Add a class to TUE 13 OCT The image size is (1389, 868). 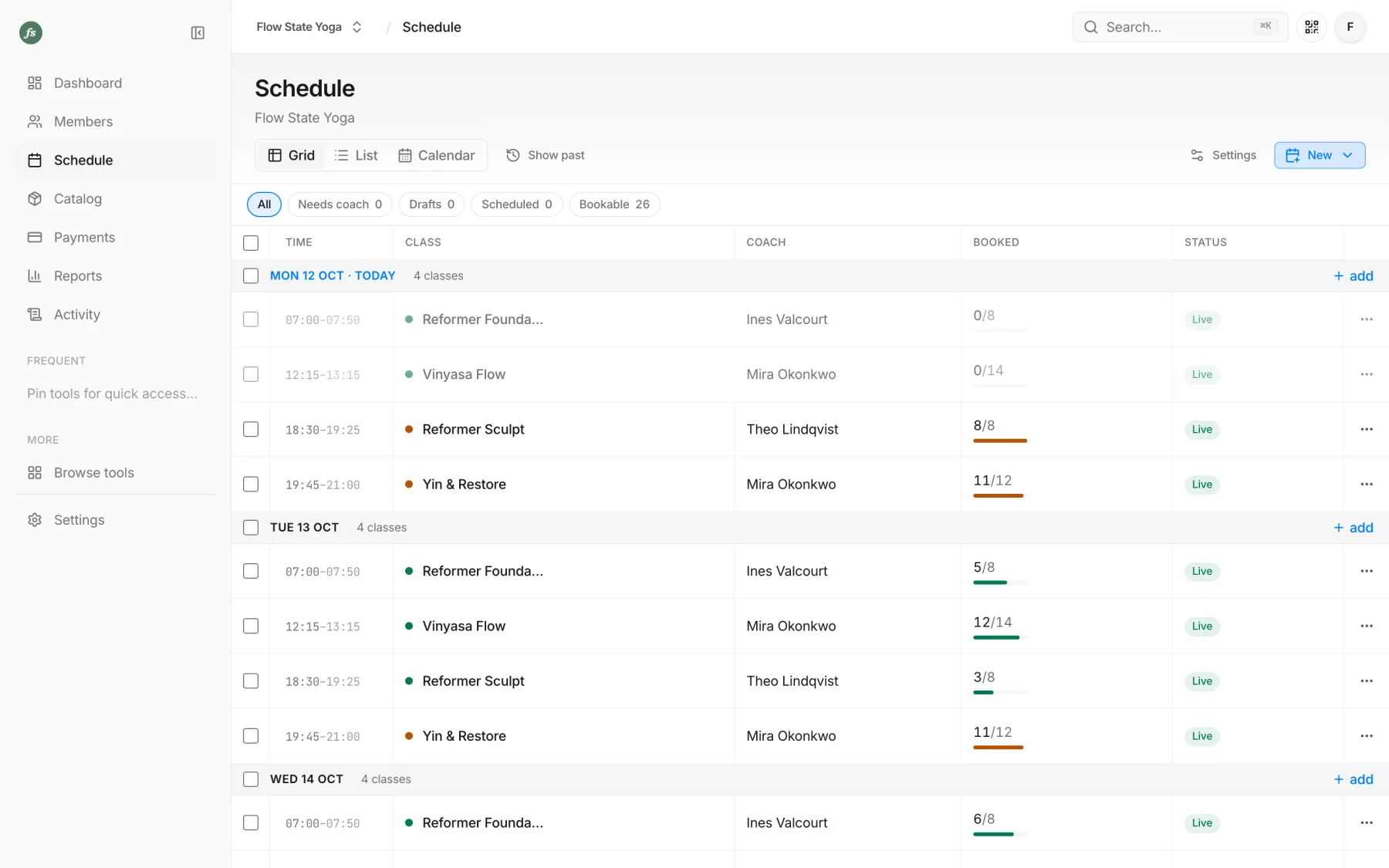pos(1354,528)
